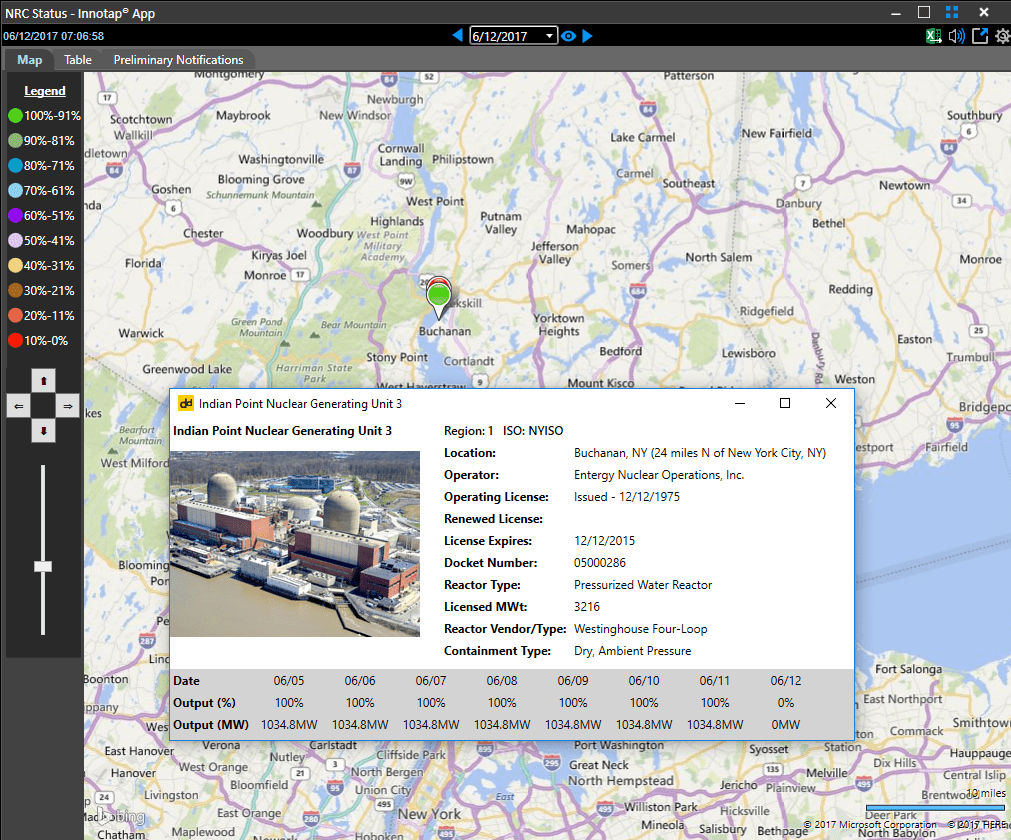This screenshot has height=840, width=1011.
Task: Click the 'Region: 1' text
Action: point(469,431)
